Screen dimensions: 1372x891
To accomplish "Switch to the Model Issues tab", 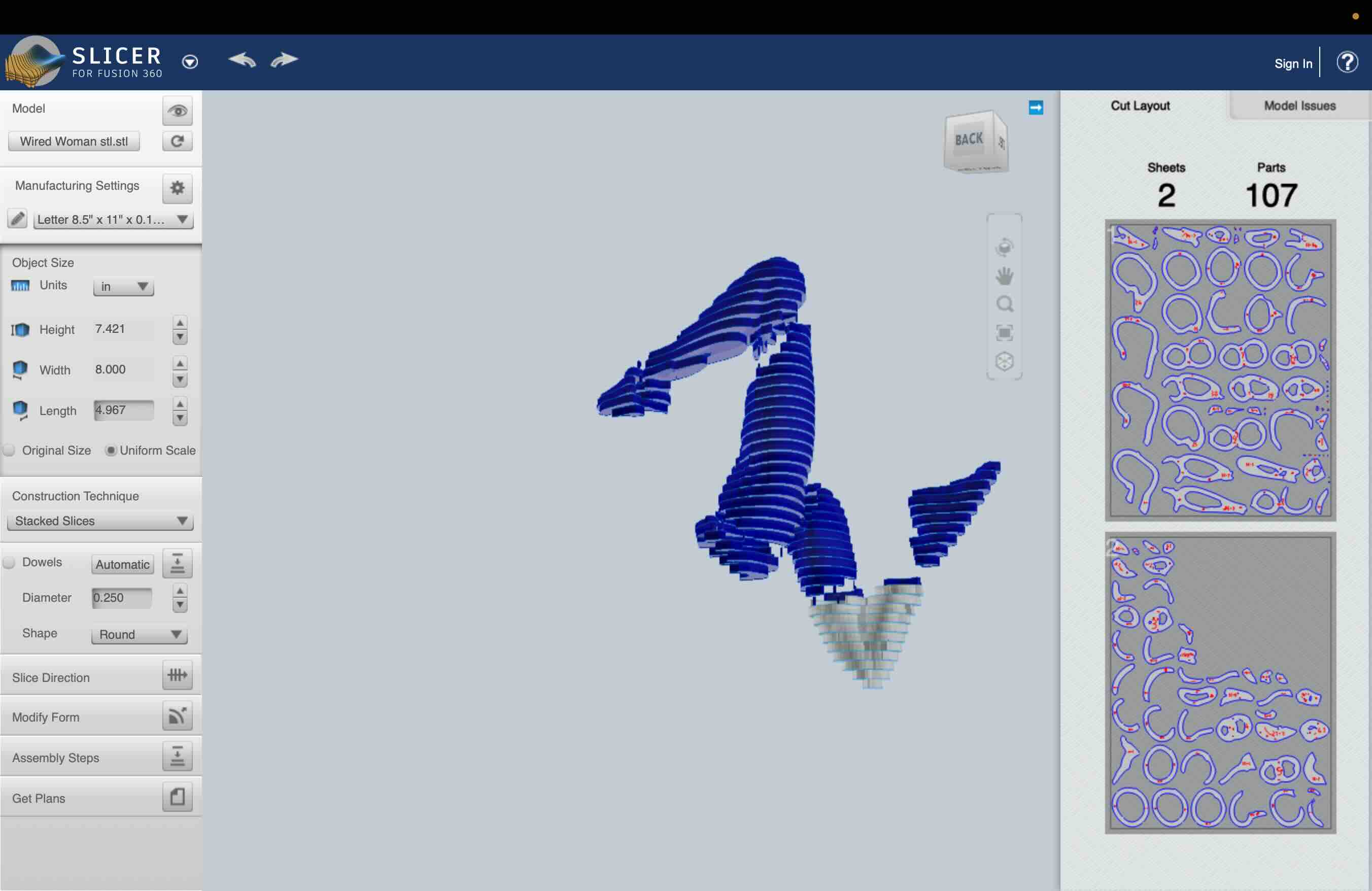I will [1299, 106].
